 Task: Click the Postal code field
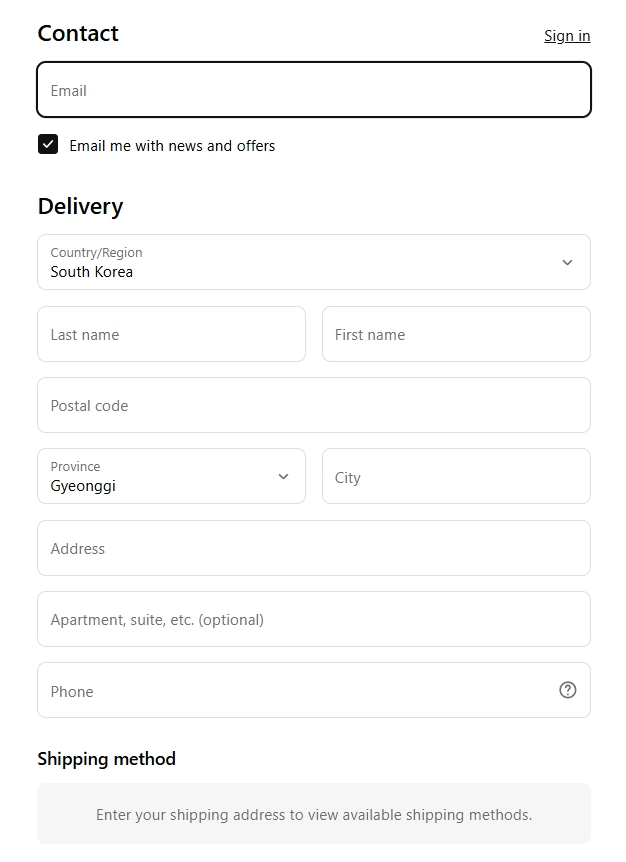click(x=314, y=406)
